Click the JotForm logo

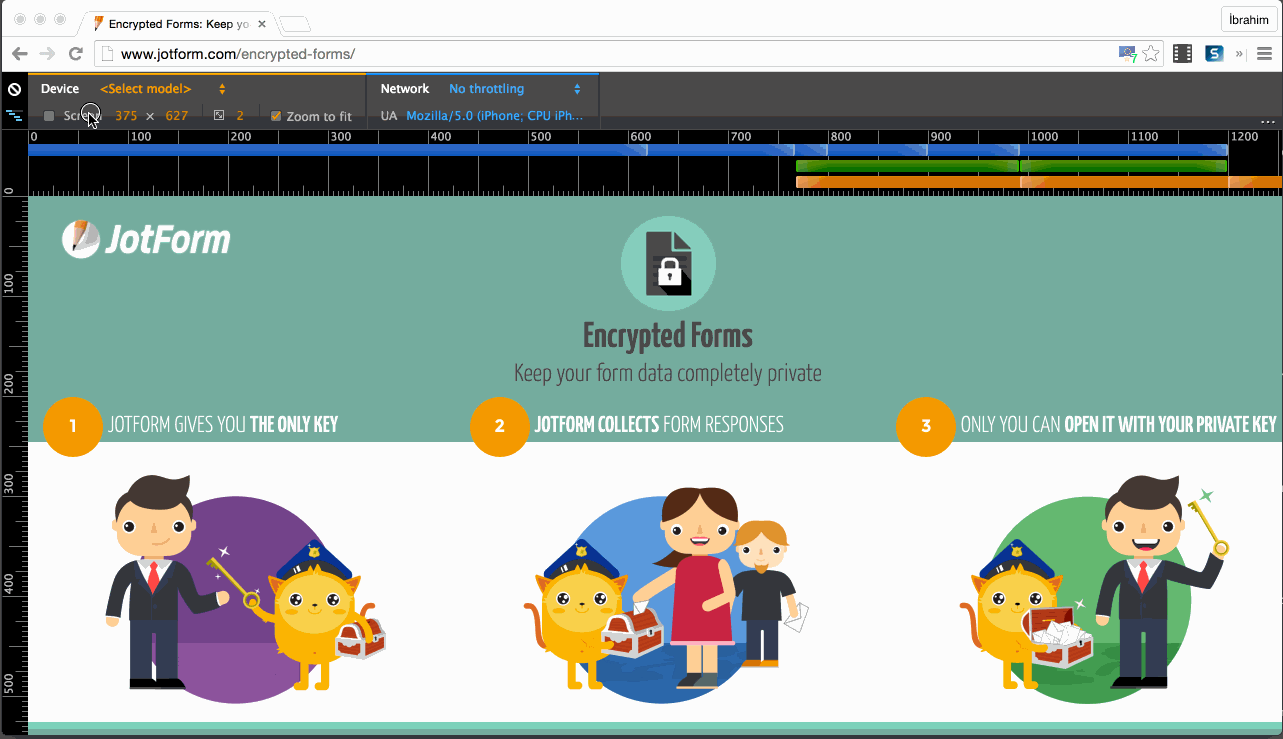point(146,240)
